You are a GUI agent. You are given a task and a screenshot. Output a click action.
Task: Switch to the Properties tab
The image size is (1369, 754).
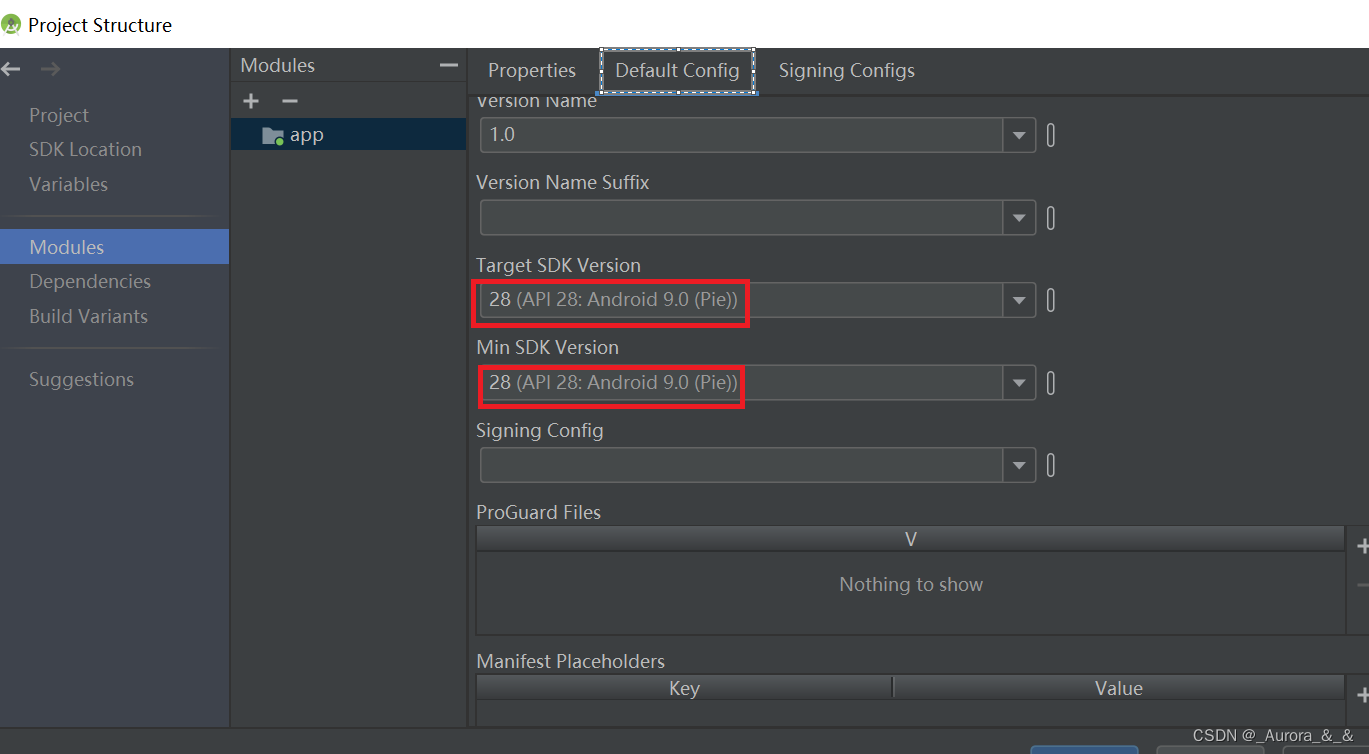pos(531,70)
